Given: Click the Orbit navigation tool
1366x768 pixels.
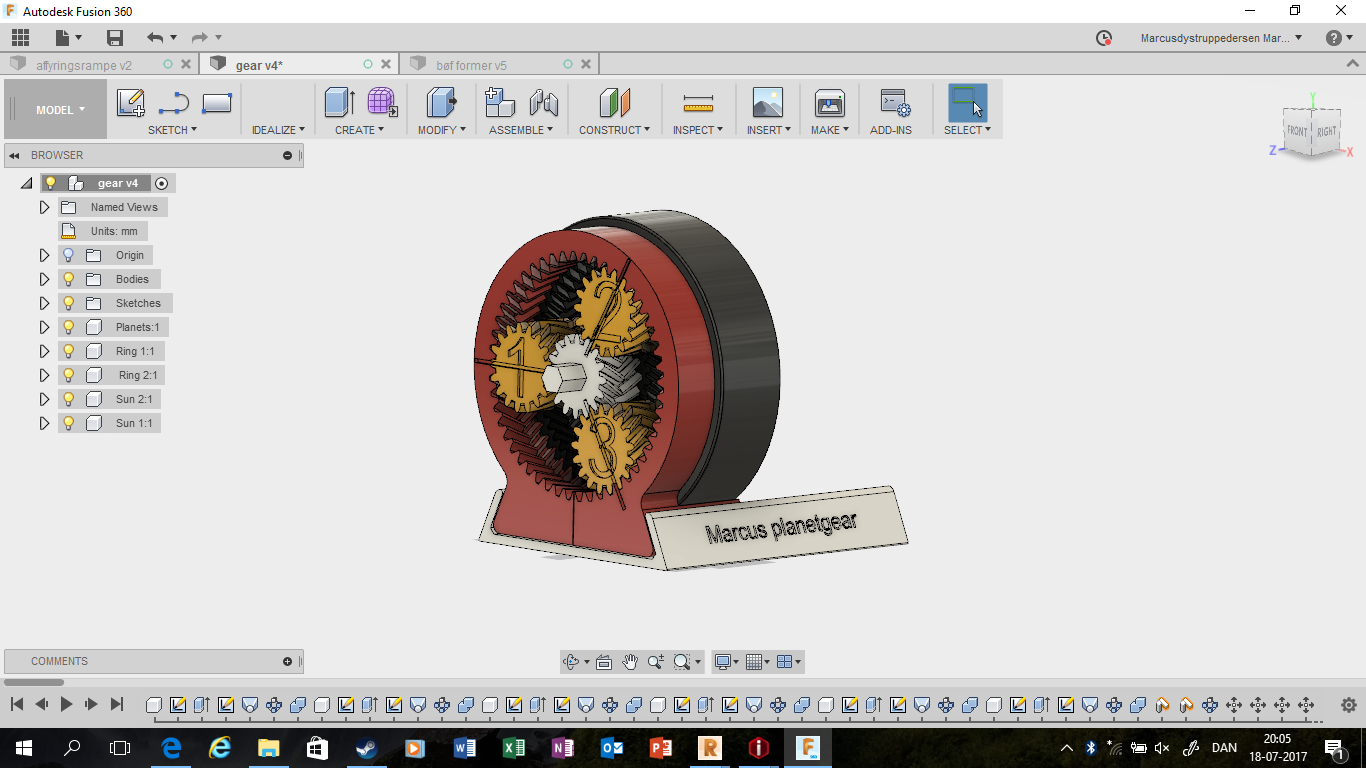Looking at the screenshot, I should pyautogui.click(x=572, y=662).
